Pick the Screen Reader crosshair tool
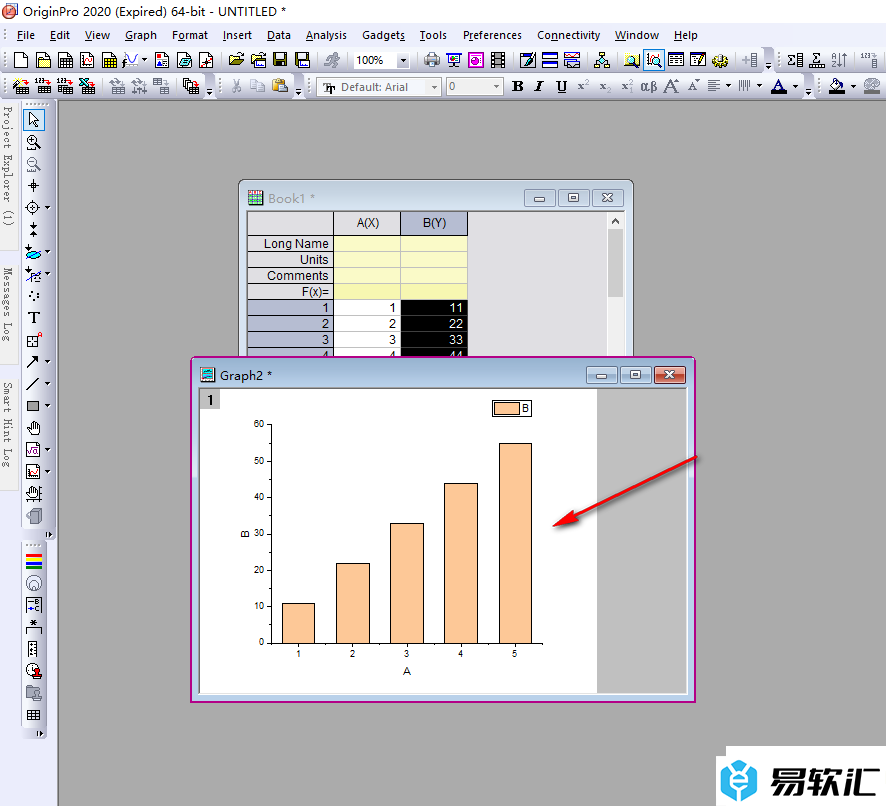886x806 pixels. click(33, 185)
